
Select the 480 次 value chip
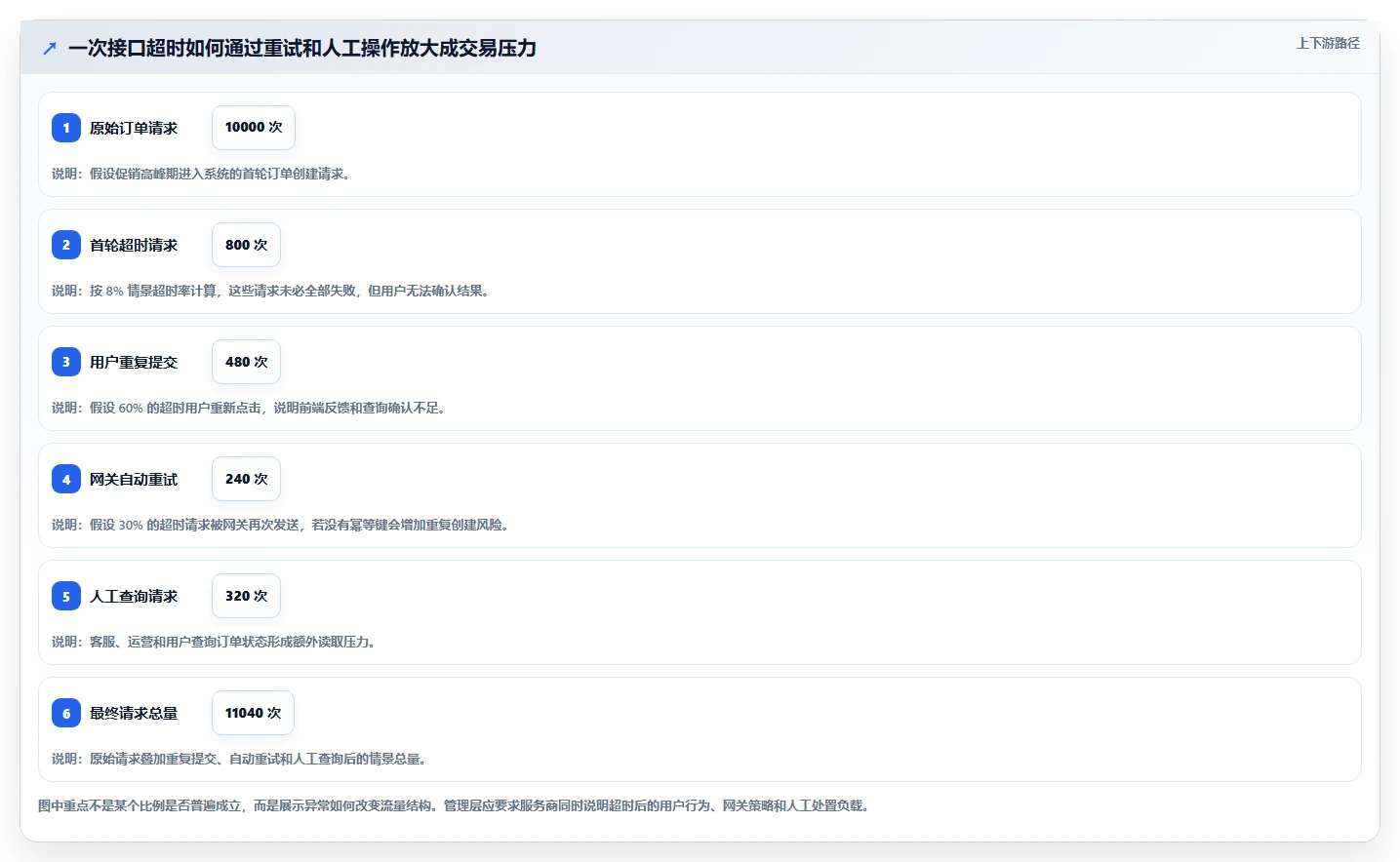point(246,362)
